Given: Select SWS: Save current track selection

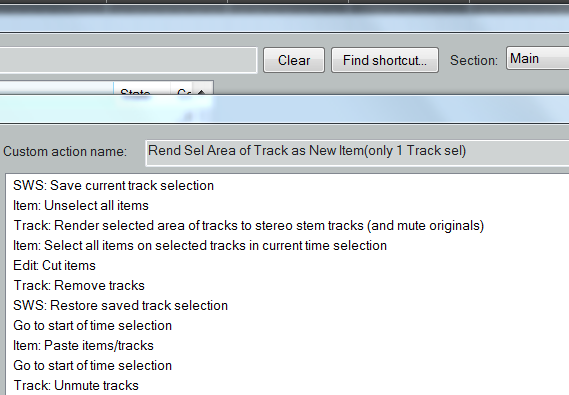Looking at the screenshot, I should coord(114,185).
